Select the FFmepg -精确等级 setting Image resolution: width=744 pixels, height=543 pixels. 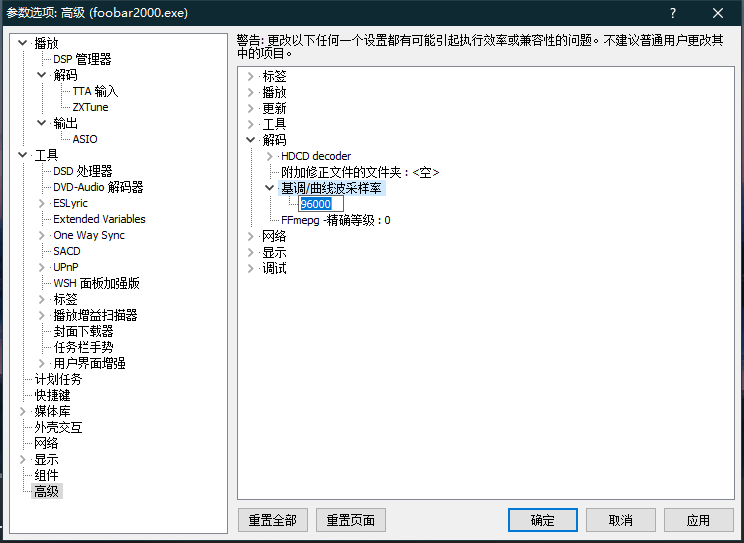coord(335,220)
